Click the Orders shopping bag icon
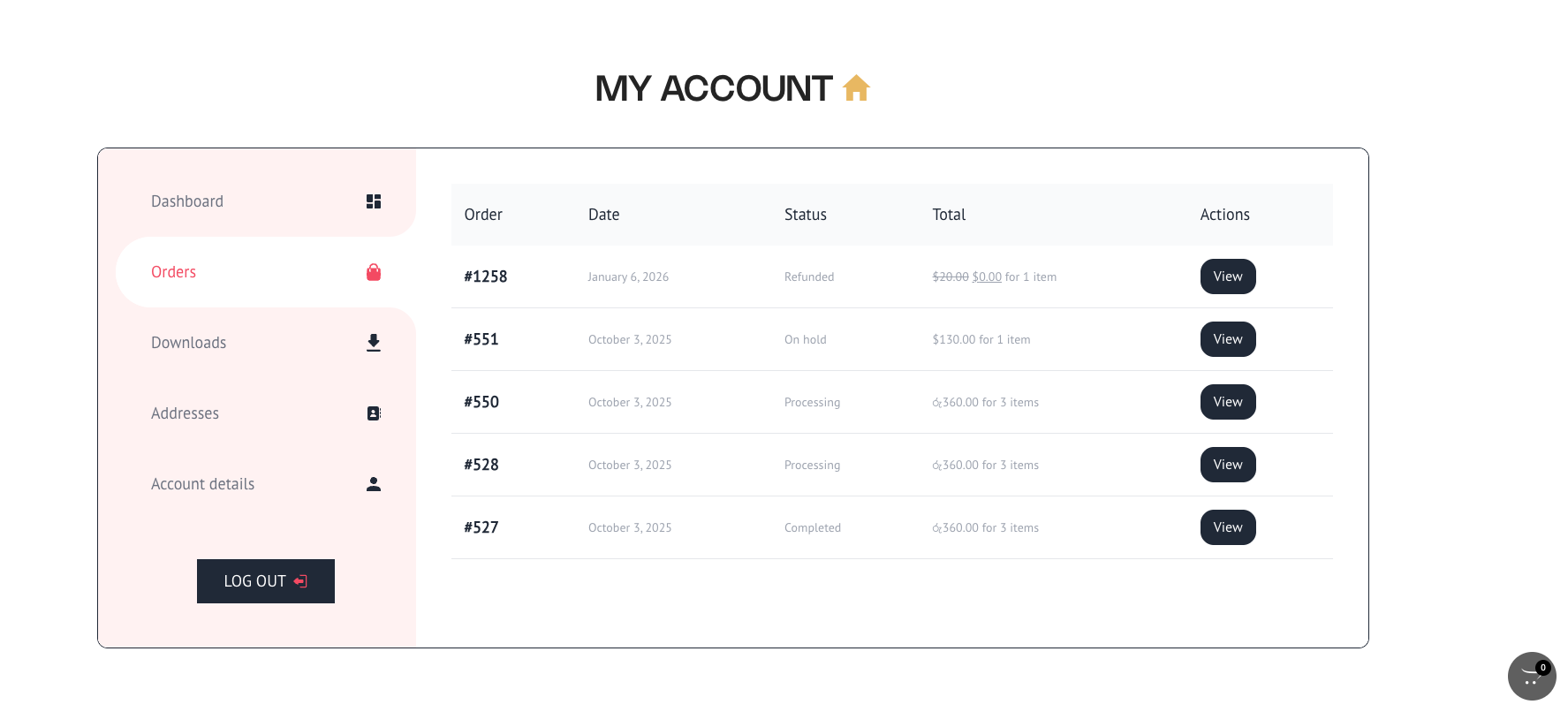 coord(374,272)
